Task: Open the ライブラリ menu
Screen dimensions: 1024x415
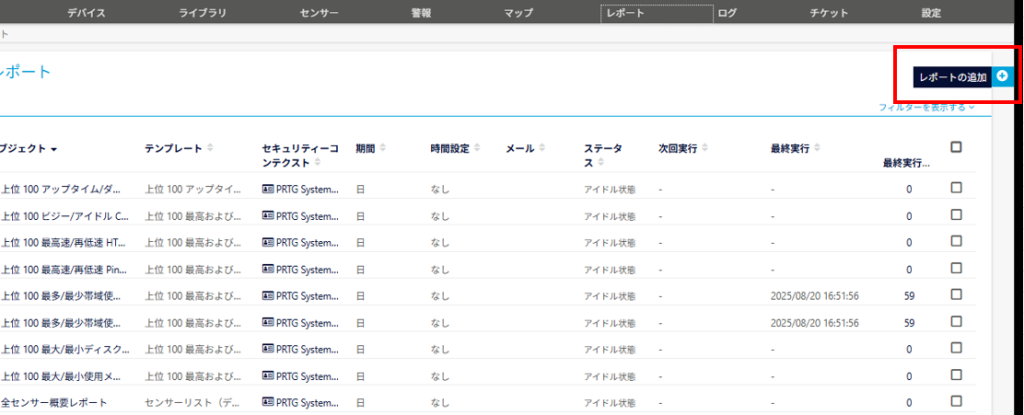Action: point(202,13)
